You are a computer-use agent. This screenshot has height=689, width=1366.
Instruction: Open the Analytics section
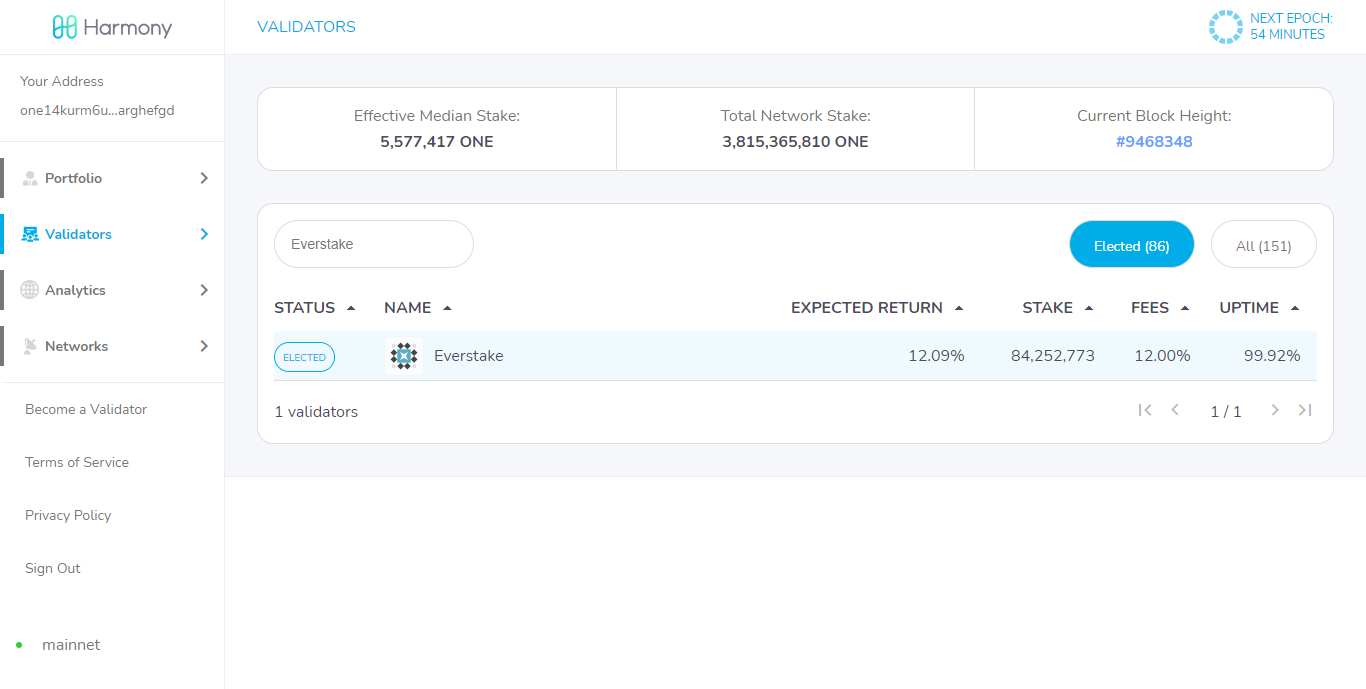(x=112, y=290)
